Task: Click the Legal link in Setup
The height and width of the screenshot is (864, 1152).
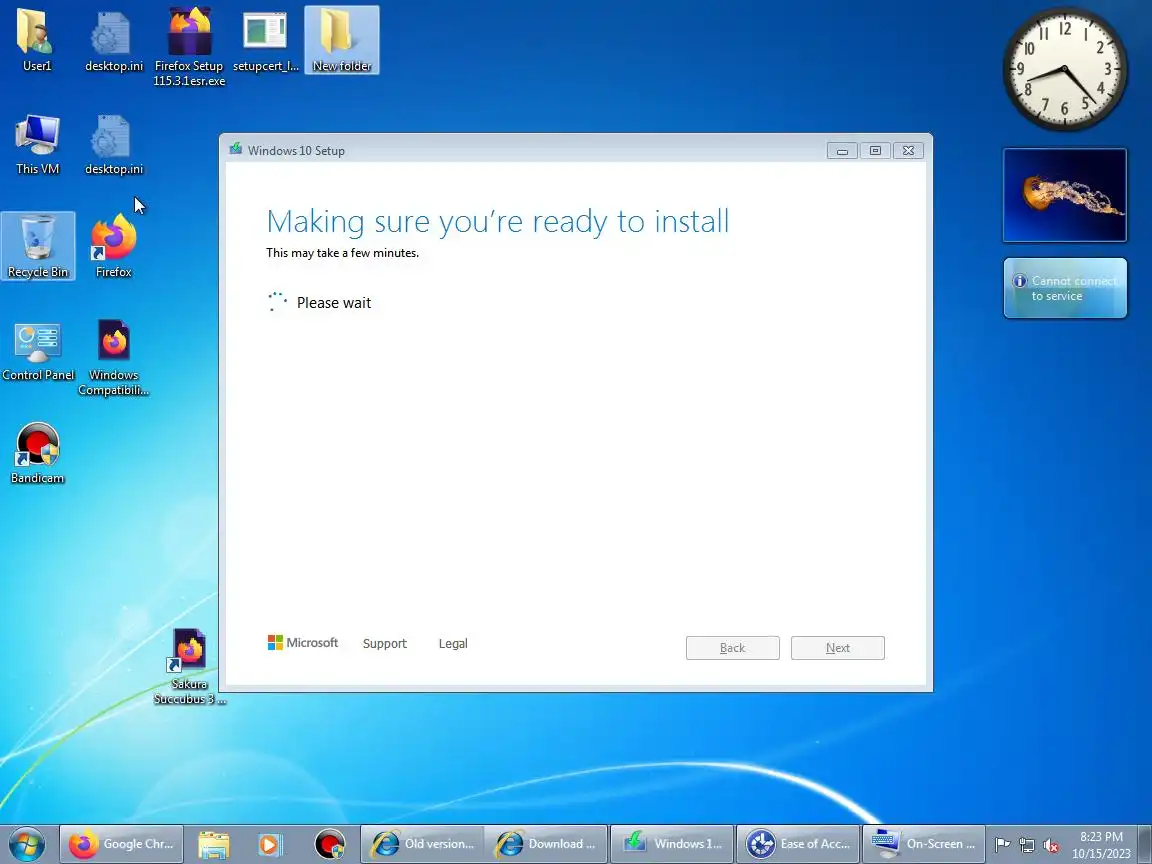Action: (x=453, y=644)
